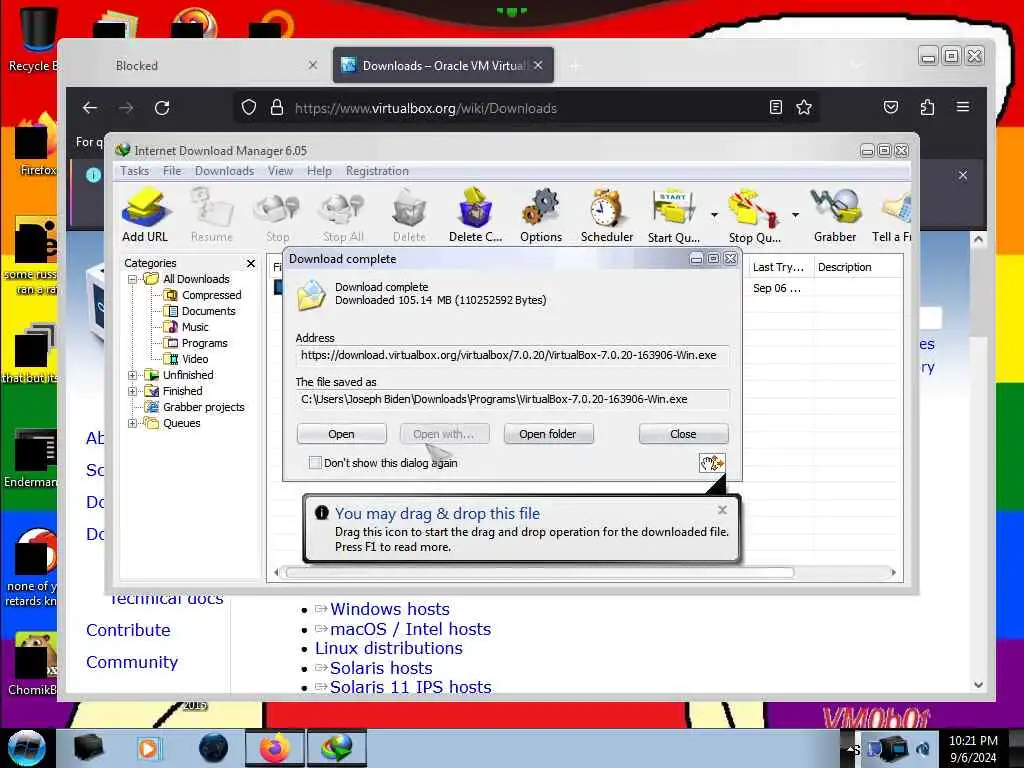
Task: Select the Music category
Action: coord(195,327)
